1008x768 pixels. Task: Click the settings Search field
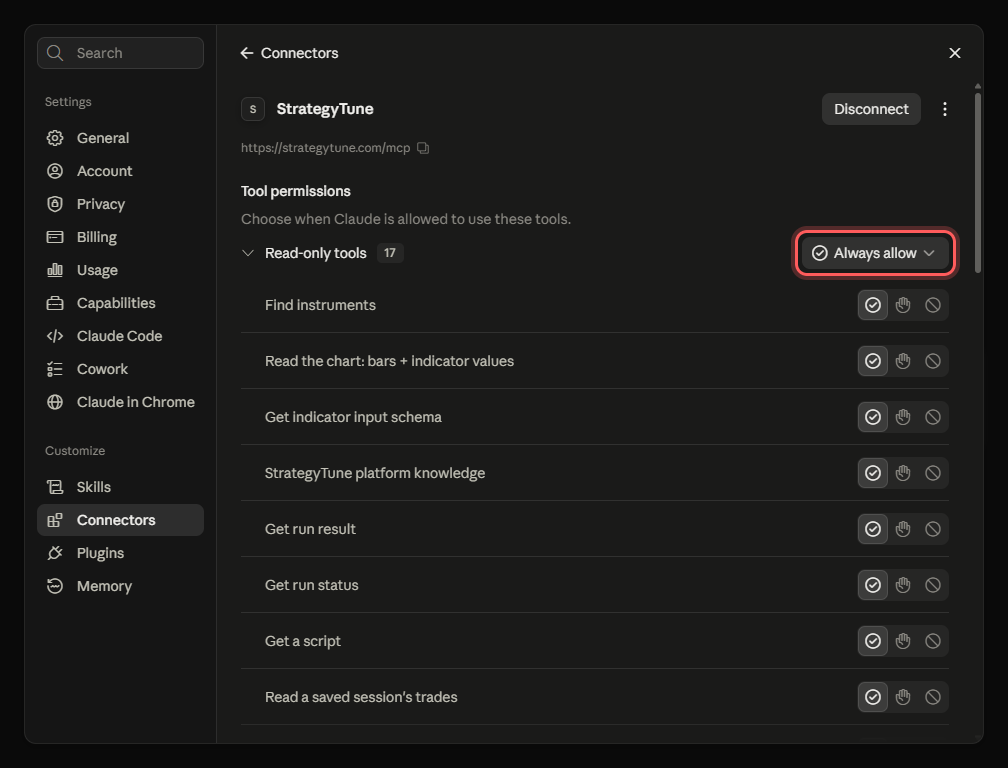pyautogui.click(x=120, y=53)
